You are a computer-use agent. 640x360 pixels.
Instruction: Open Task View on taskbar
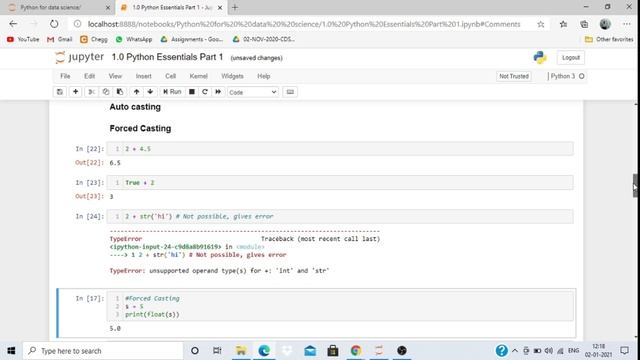pos(217,351)
